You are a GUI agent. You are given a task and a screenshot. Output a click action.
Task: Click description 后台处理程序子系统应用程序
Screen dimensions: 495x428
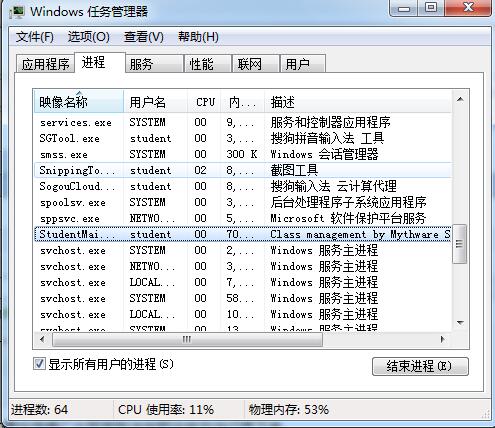click(348, 202)
